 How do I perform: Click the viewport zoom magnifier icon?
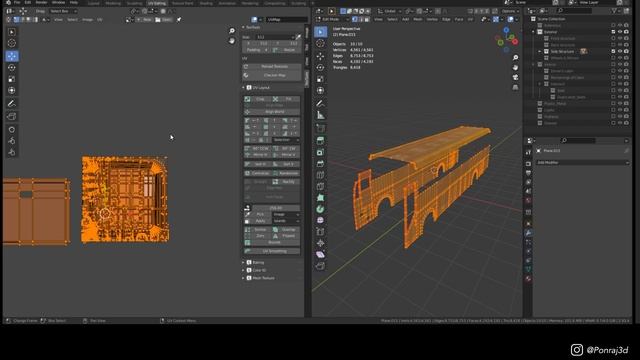pos(516,58)
